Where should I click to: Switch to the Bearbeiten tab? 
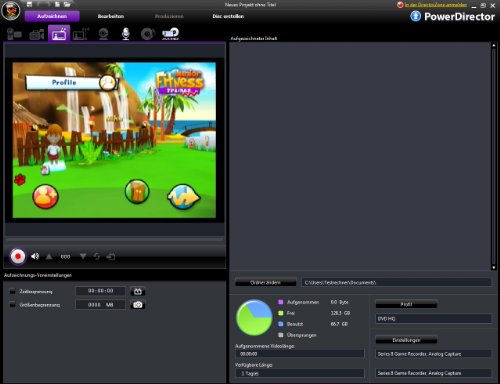point(111,16)
